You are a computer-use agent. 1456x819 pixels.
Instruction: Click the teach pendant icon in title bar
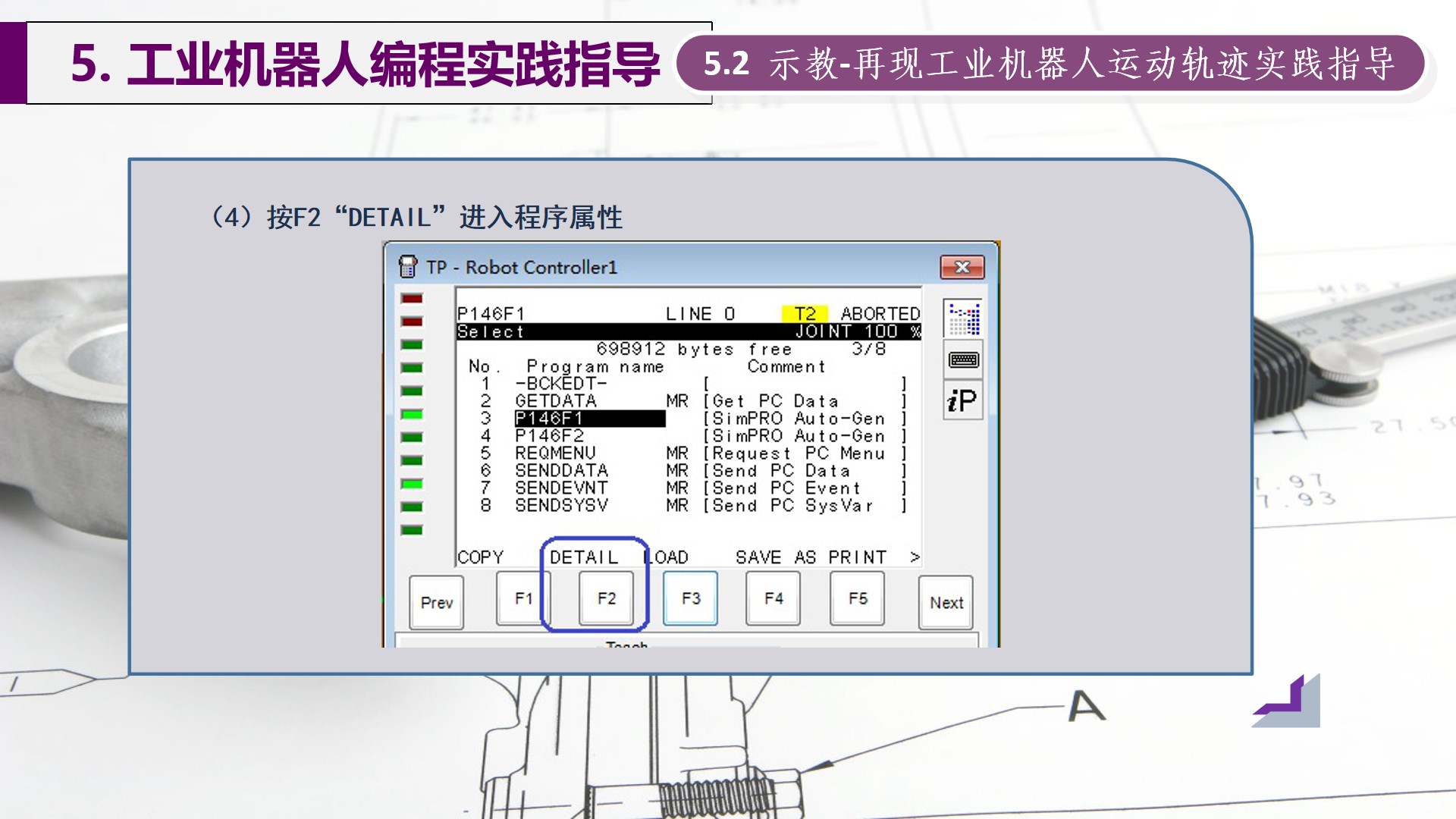[x=408, y=266]
